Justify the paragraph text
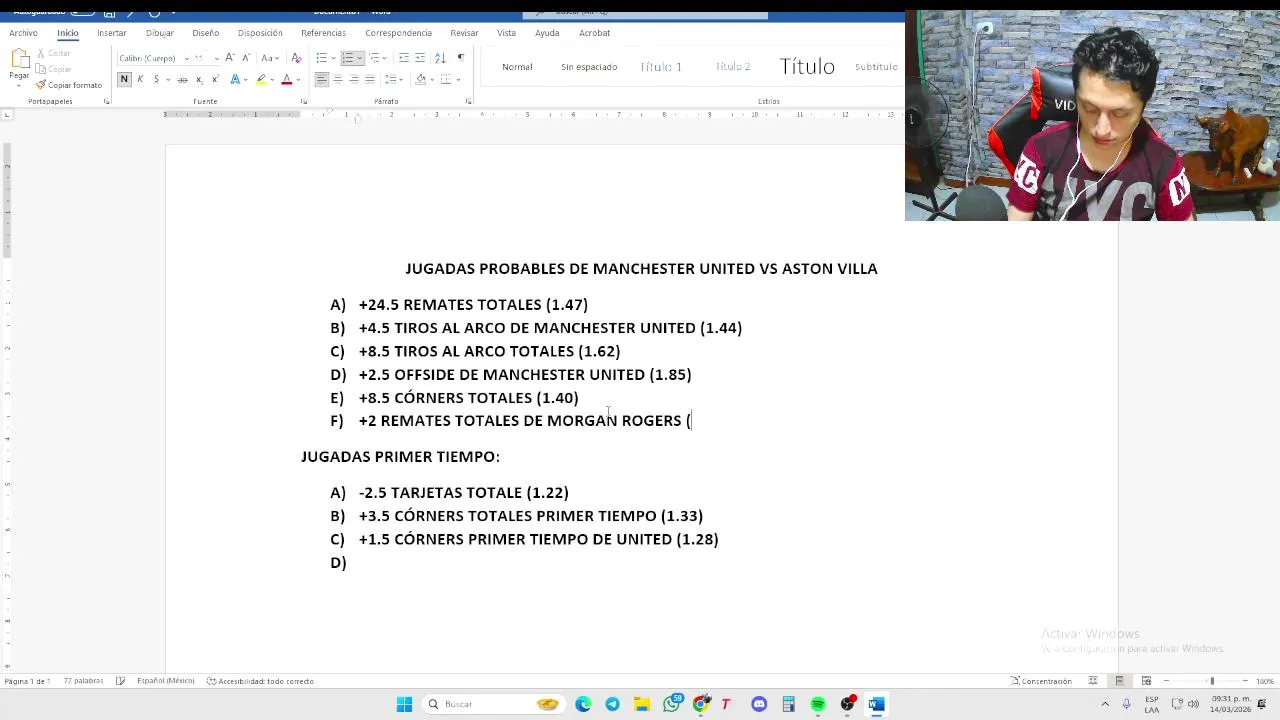Image resolution: width=1280 pixels, height=720 pixels. tap(369, 79)
